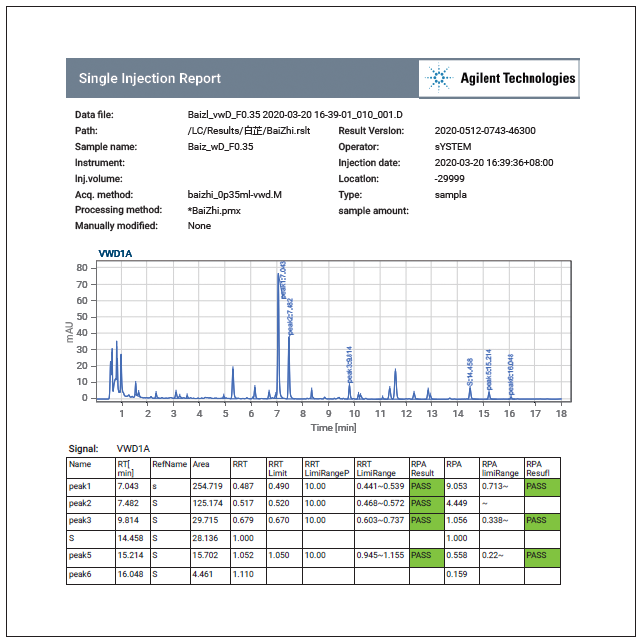Click the peak3 9.814 label on chromatogram

click(349, 364)
